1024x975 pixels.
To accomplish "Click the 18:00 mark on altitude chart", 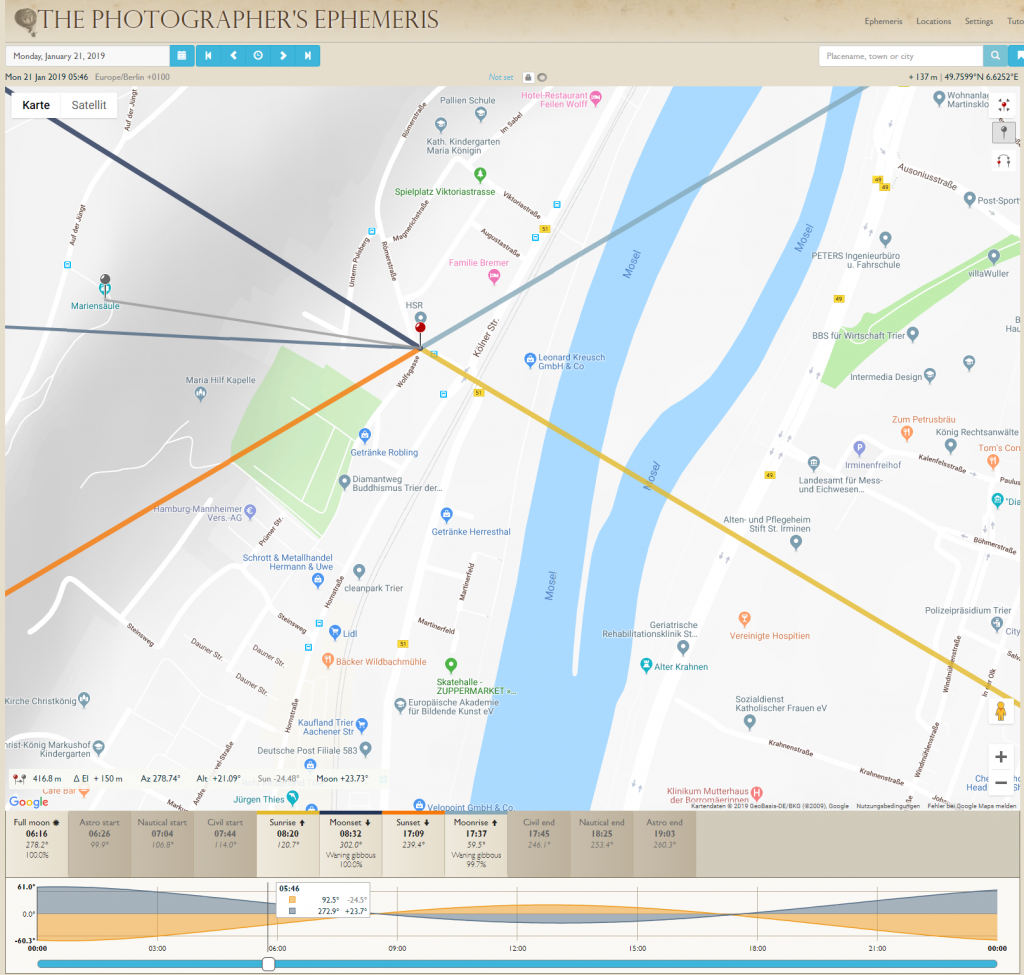I will pyautogui.click(x=758, y=948).
